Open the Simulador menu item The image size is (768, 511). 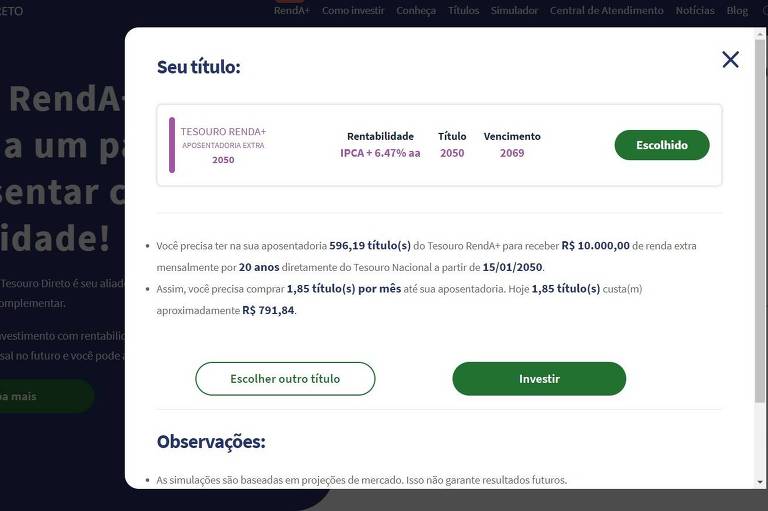coord(514,10)
